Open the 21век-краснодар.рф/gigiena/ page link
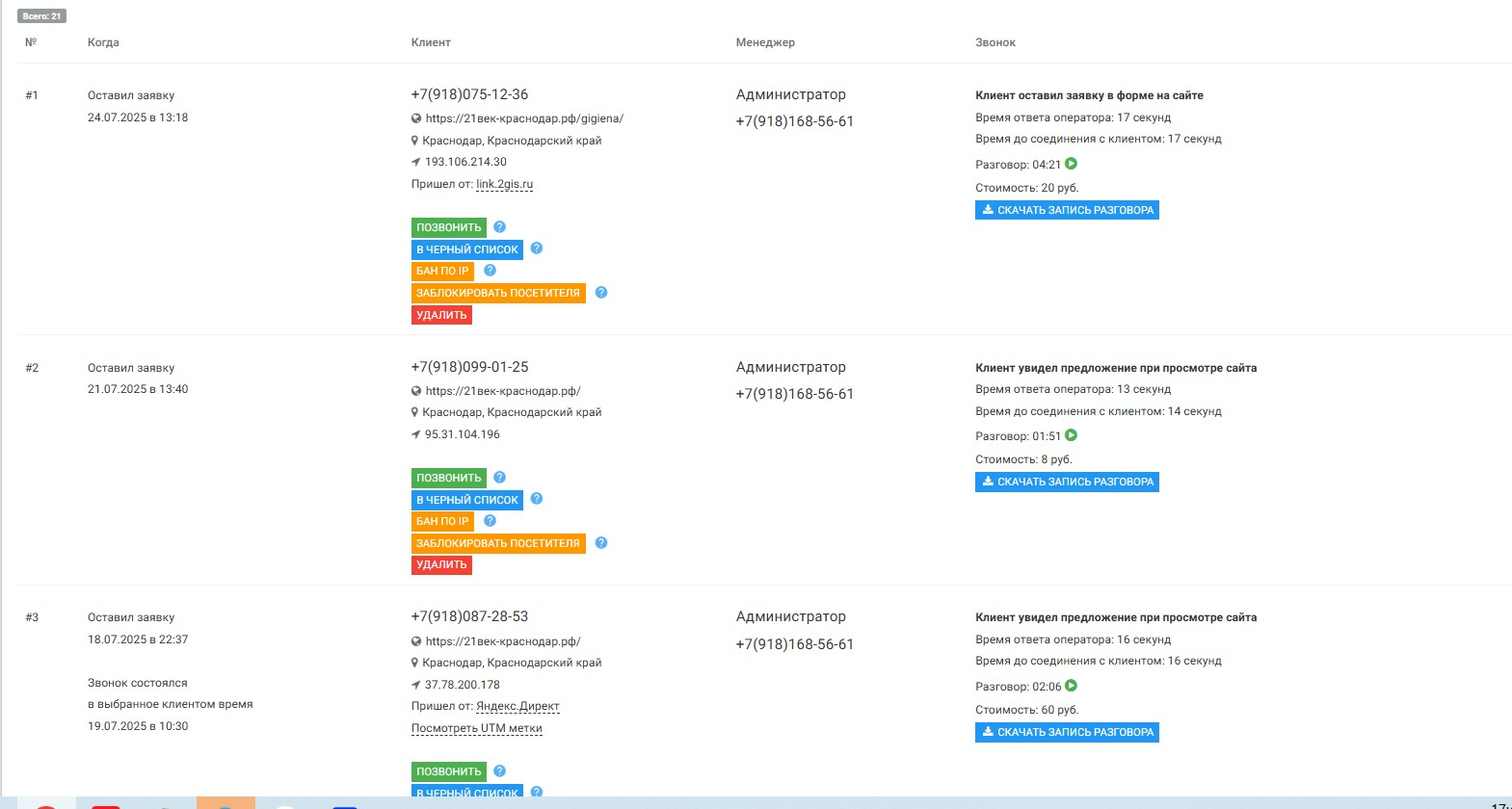 pos(524,118)
